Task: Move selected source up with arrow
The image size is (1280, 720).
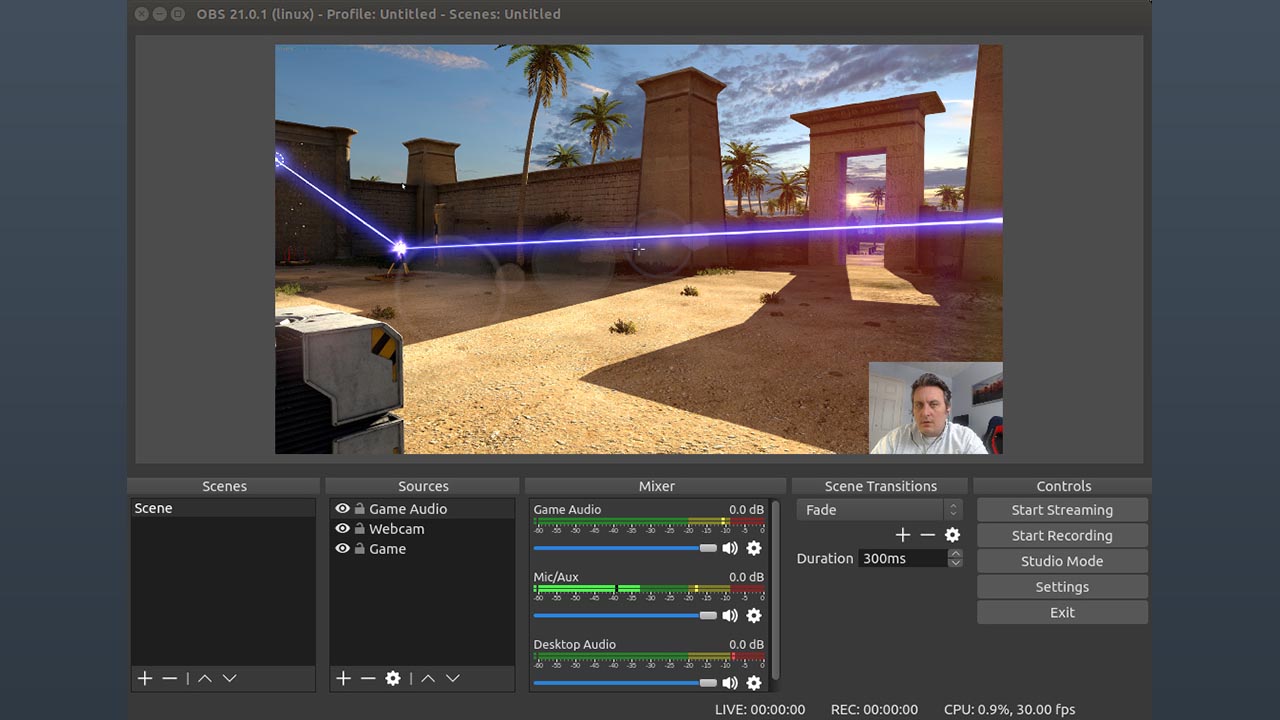Action: click(428, 678)
